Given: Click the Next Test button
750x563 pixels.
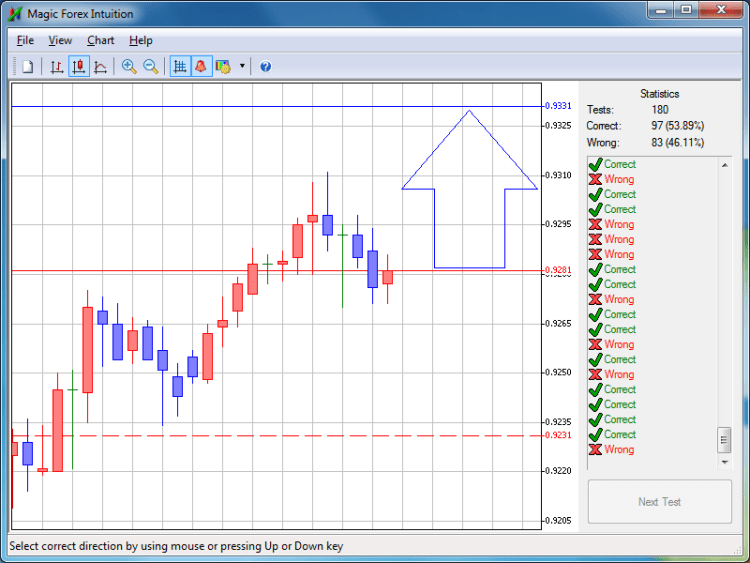Looking at the screenshot, I should click(x=660, y=502).
